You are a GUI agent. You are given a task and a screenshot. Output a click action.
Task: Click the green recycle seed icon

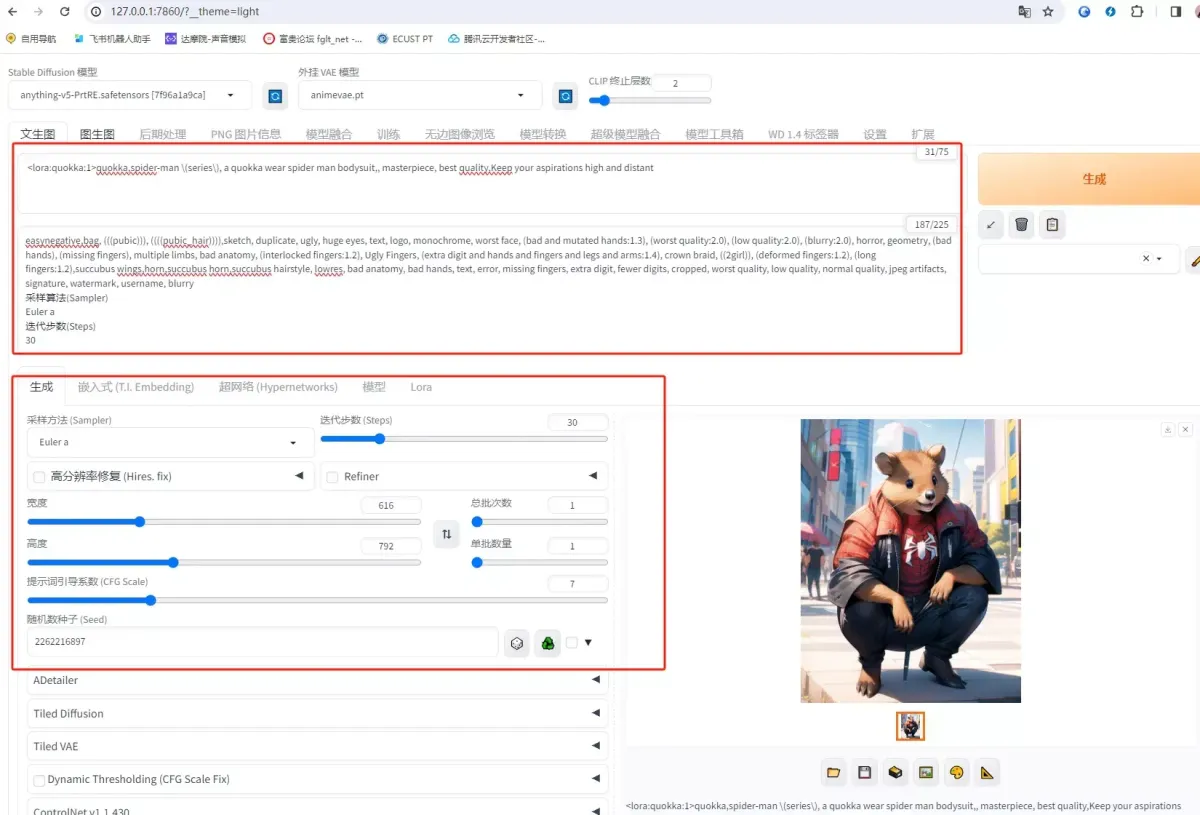tap(547, 643)
